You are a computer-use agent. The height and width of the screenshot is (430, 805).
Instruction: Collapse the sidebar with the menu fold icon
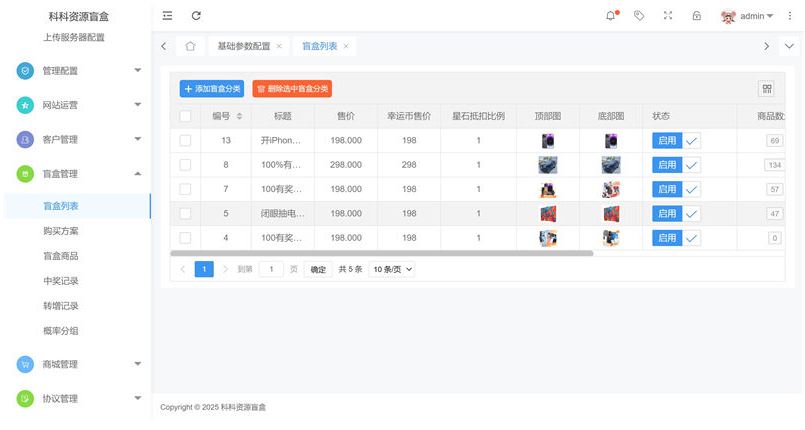167,16
